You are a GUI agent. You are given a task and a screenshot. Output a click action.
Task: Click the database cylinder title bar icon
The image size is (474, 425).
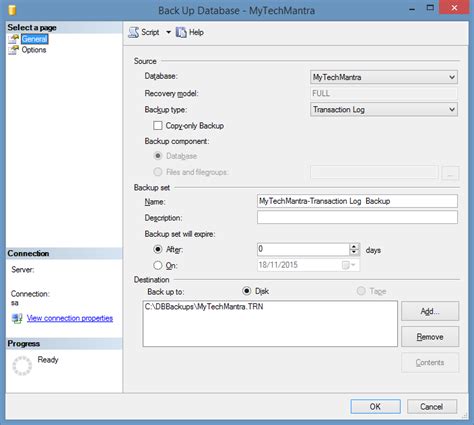tap(12, 10)
